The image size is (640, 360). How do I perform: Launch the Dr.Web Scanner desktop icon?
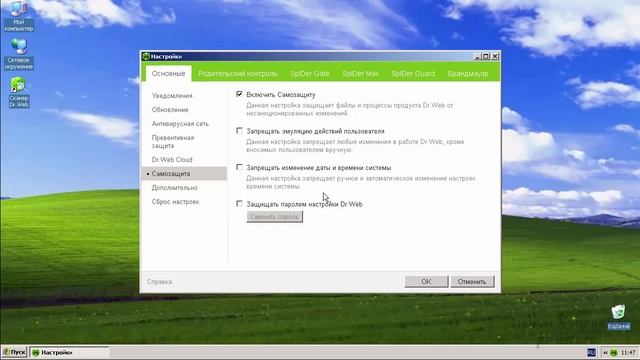[18, 92]
